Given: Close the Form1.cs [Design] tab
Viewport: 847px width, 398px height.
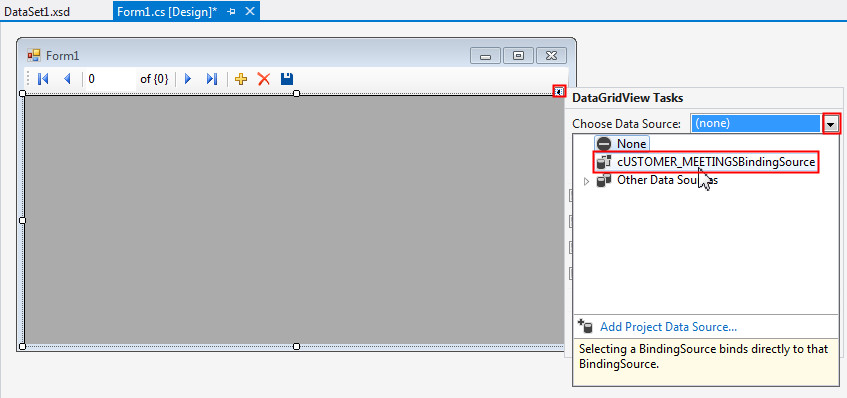Looking at the screenshot, I should [x=250, y=11].
